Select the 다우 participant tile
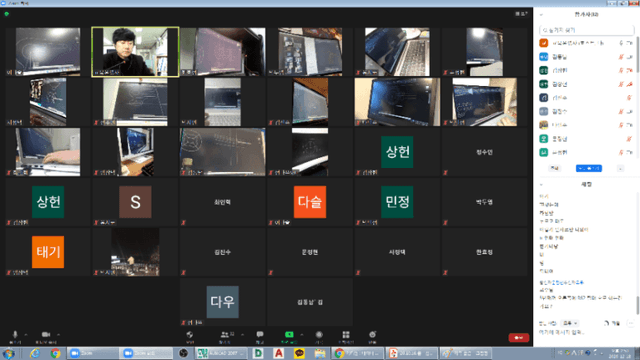Viewport: 640px width, 360px height. tap(222, 302)
